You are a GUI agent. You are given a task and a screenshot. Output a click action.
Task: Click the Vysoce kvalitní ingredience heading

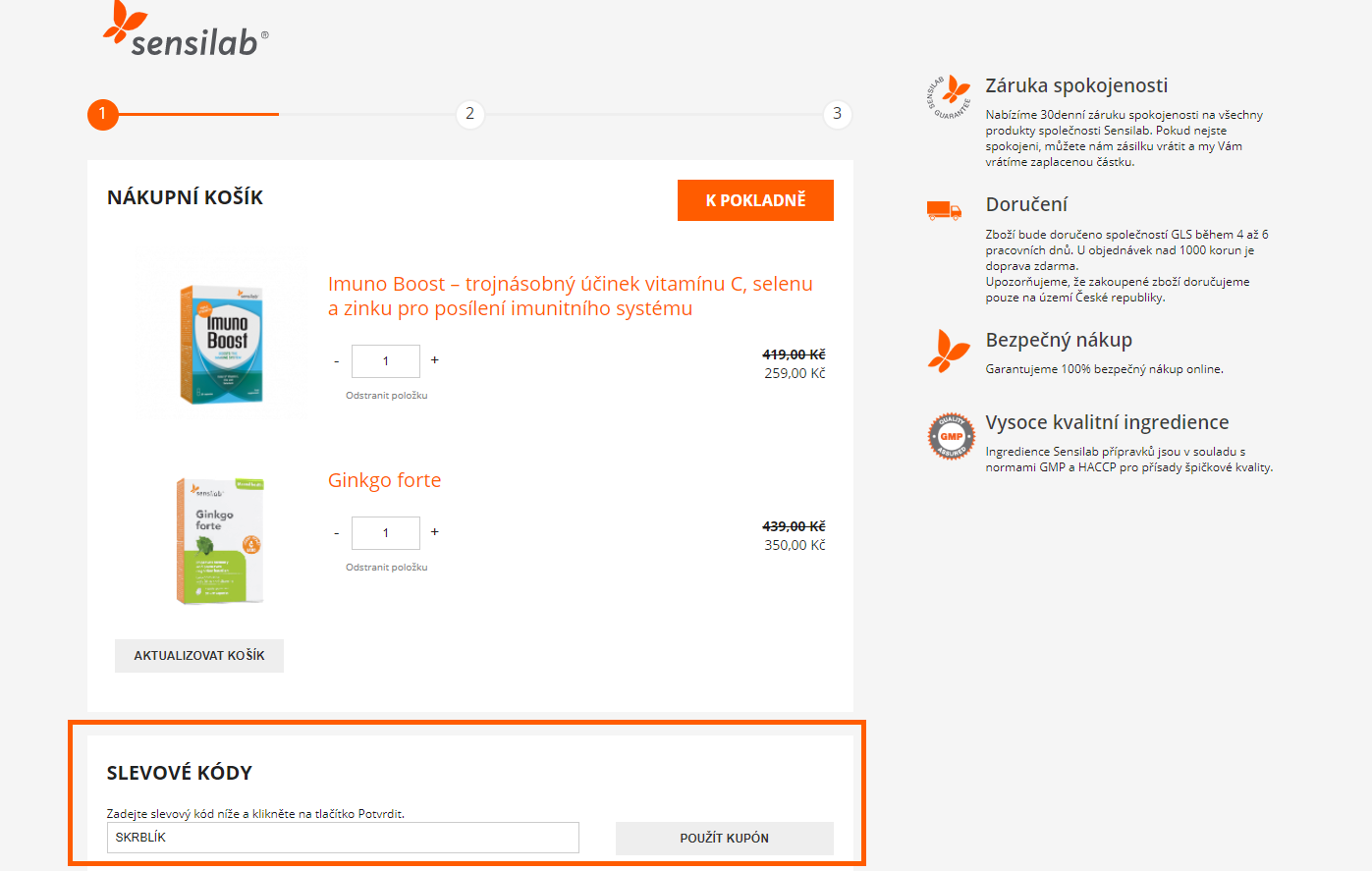1107,422
